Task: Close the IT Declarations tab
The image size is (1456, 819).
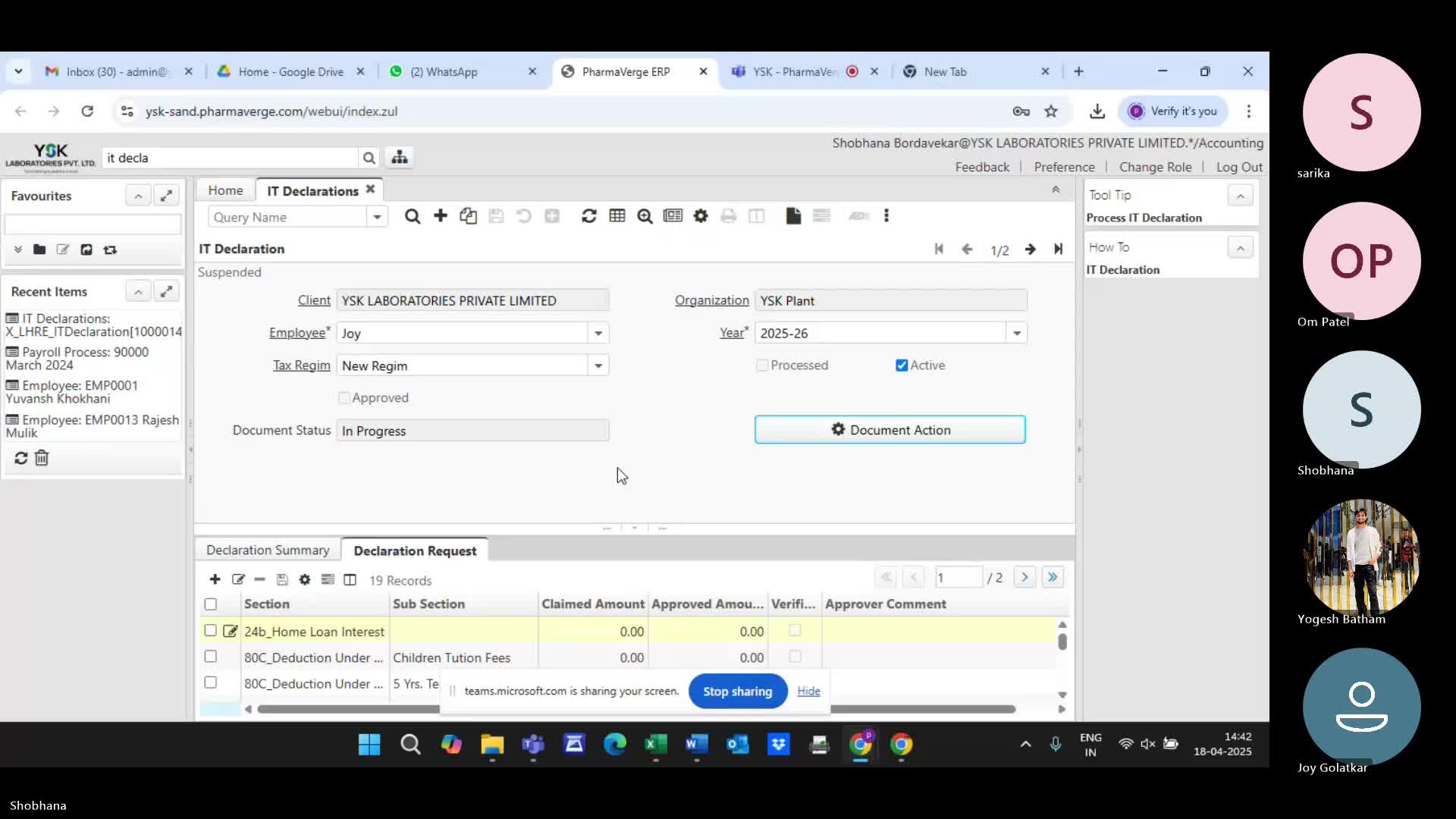Action: (x=370, y=190)
